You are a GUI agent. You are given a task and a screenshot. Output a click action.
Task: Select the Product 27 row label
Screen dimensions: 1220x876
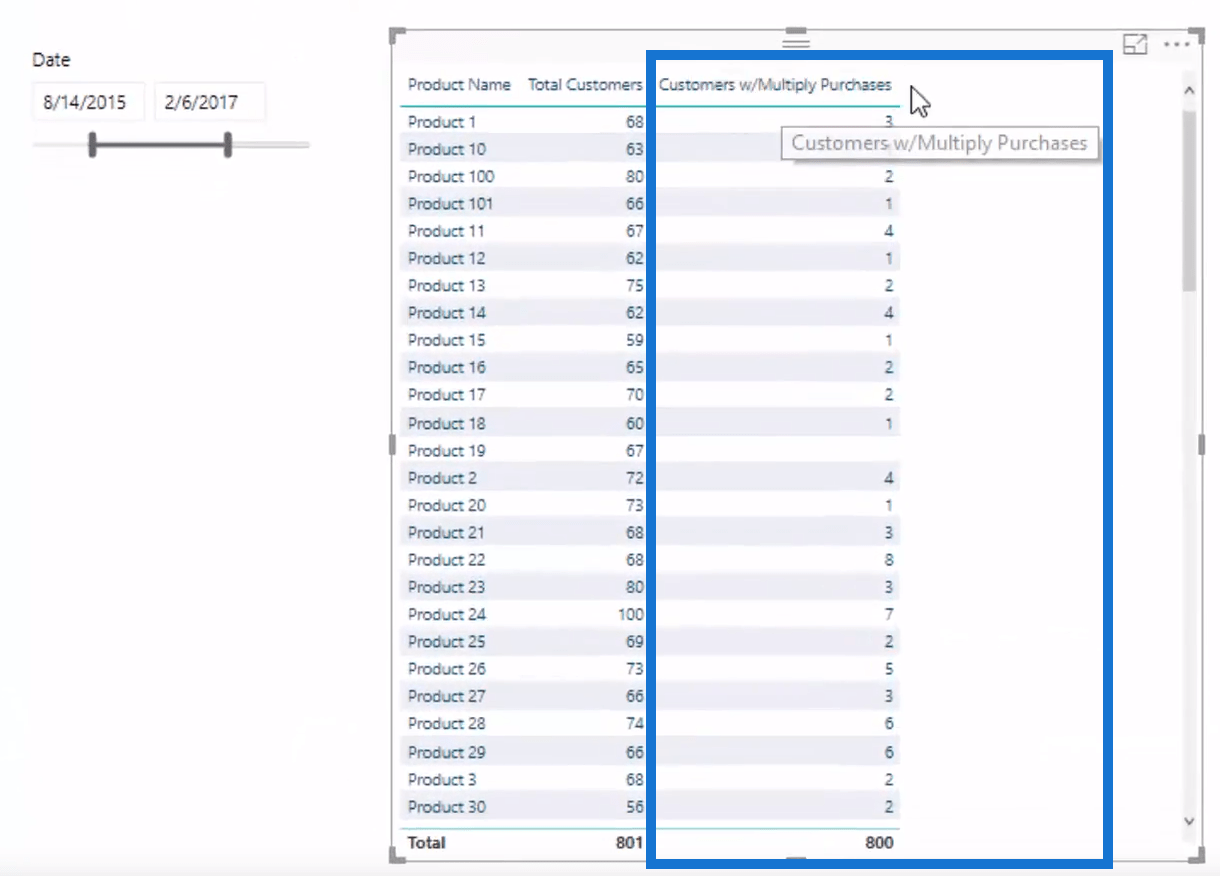coord(447,696)
